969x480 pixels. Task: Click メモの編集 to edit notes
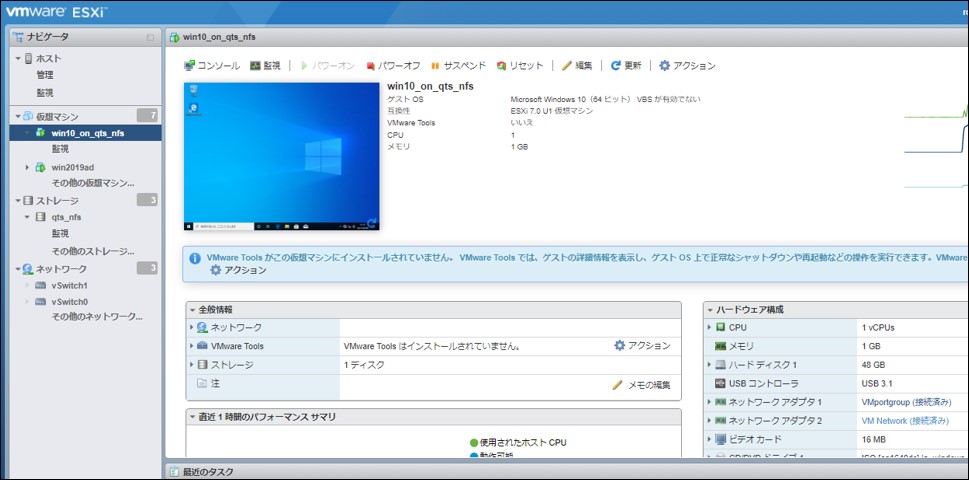(x=641, y=385)
